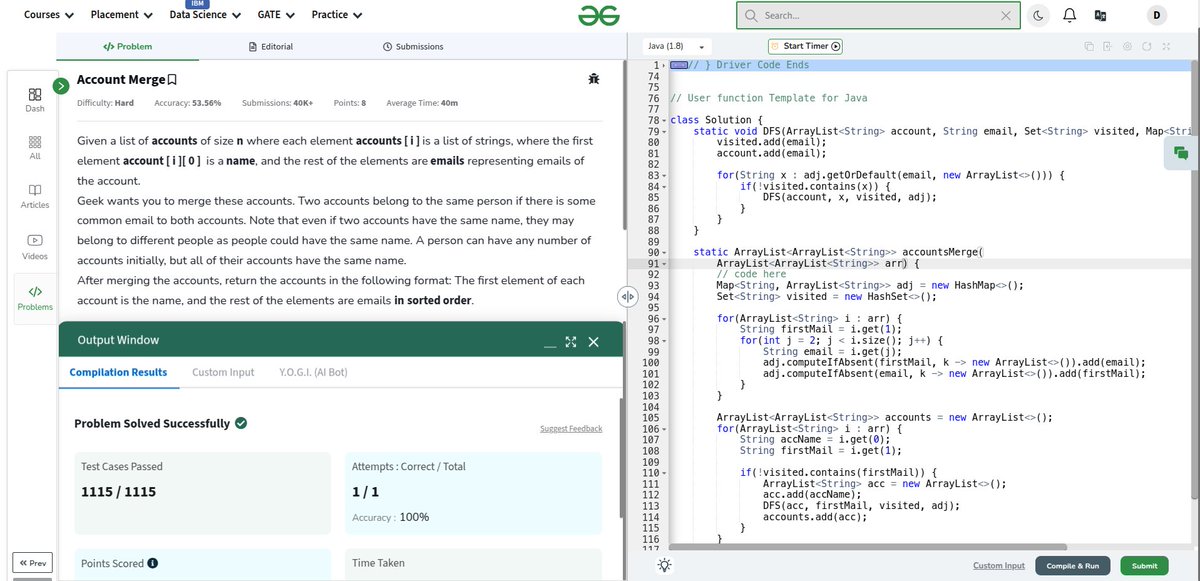
Task: Open Dash in the sidebar
Action: click(x=34, y=99)
